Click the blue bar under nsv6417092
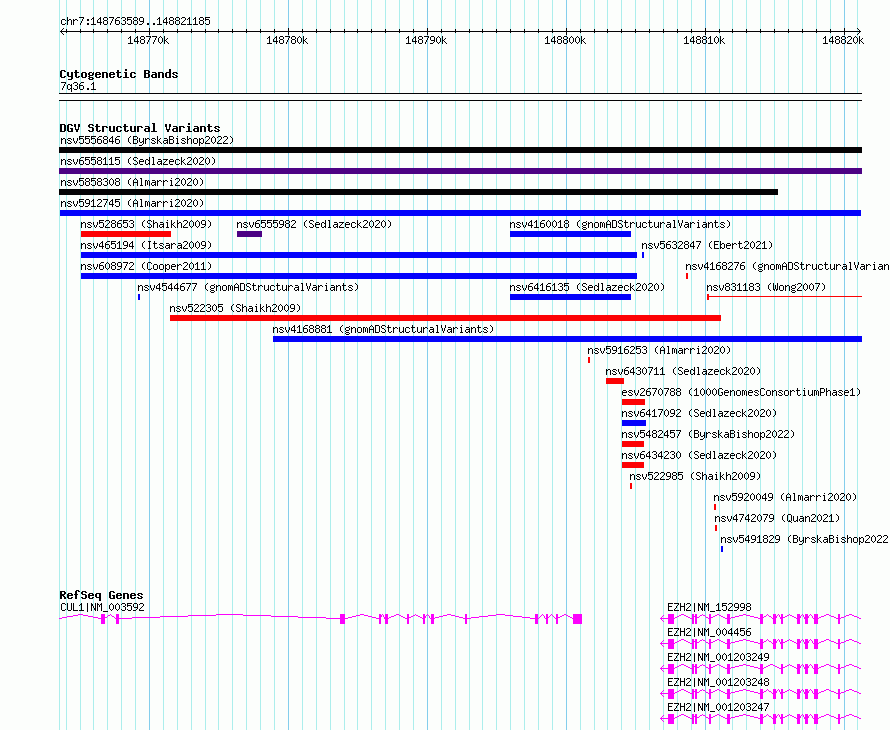 pos(634,423)
